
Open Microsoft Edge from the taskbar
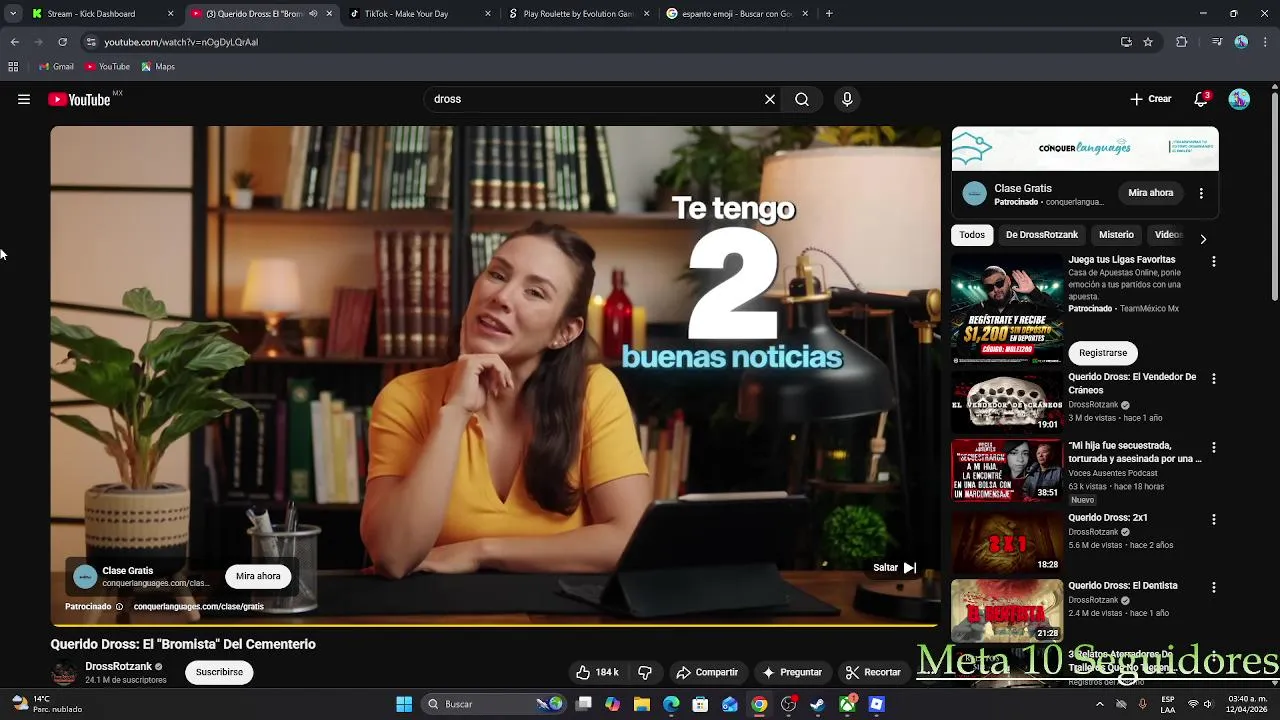671,704
